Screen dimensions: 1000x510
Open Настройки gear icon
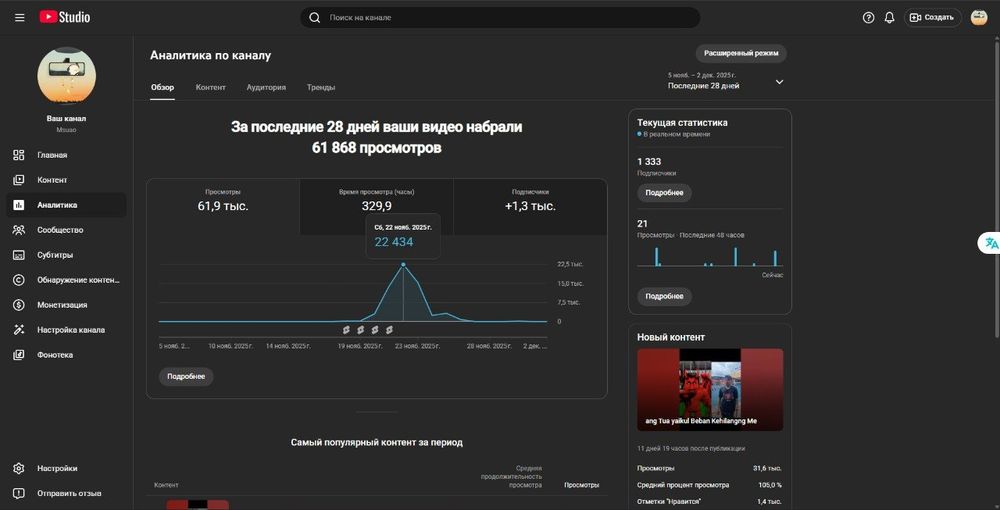[18, 469]
